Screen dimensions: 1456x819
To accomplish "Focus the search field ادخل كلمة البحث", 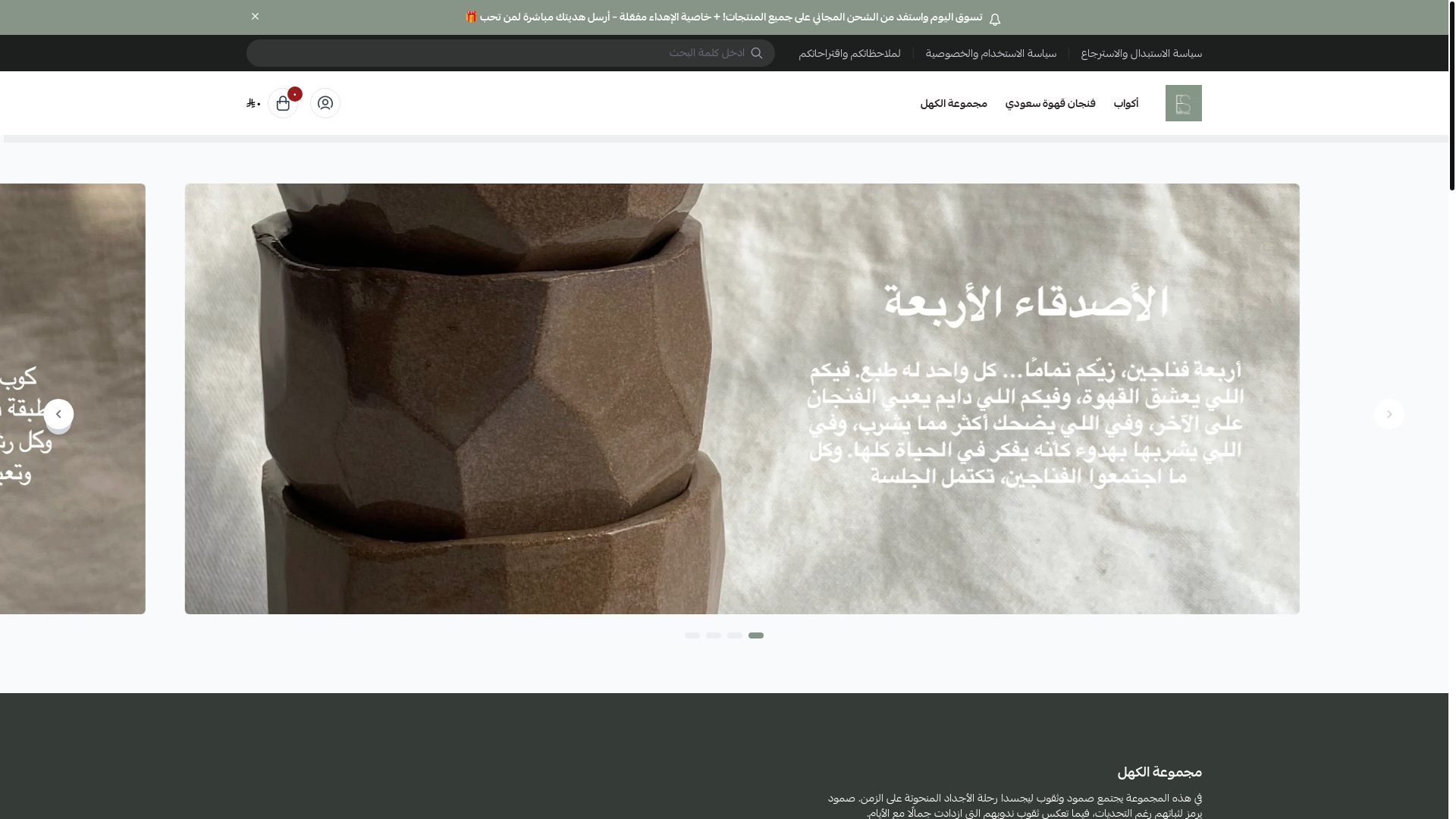I will coord(510,53).
